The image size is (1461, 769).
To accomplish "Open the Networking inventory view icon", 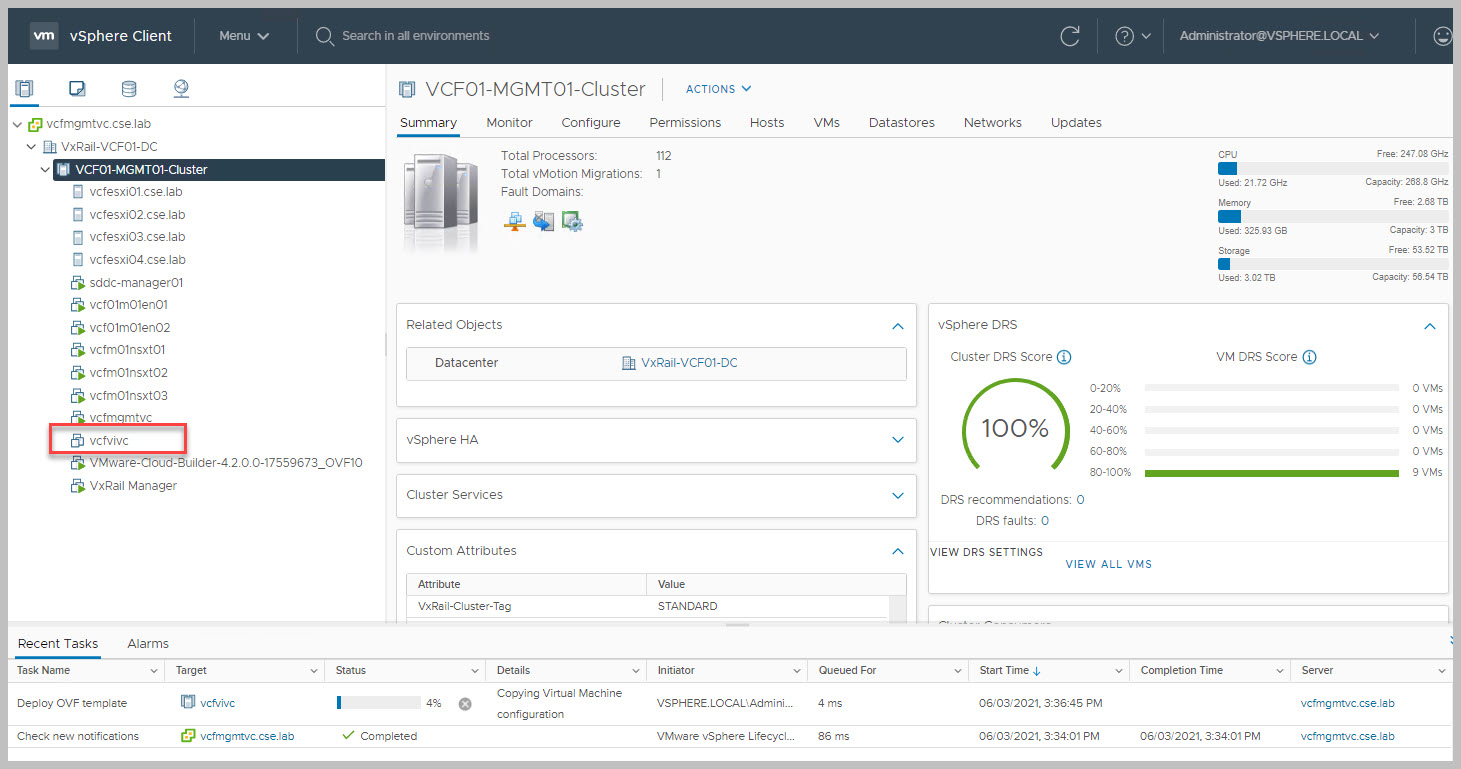I will (181, 89).
